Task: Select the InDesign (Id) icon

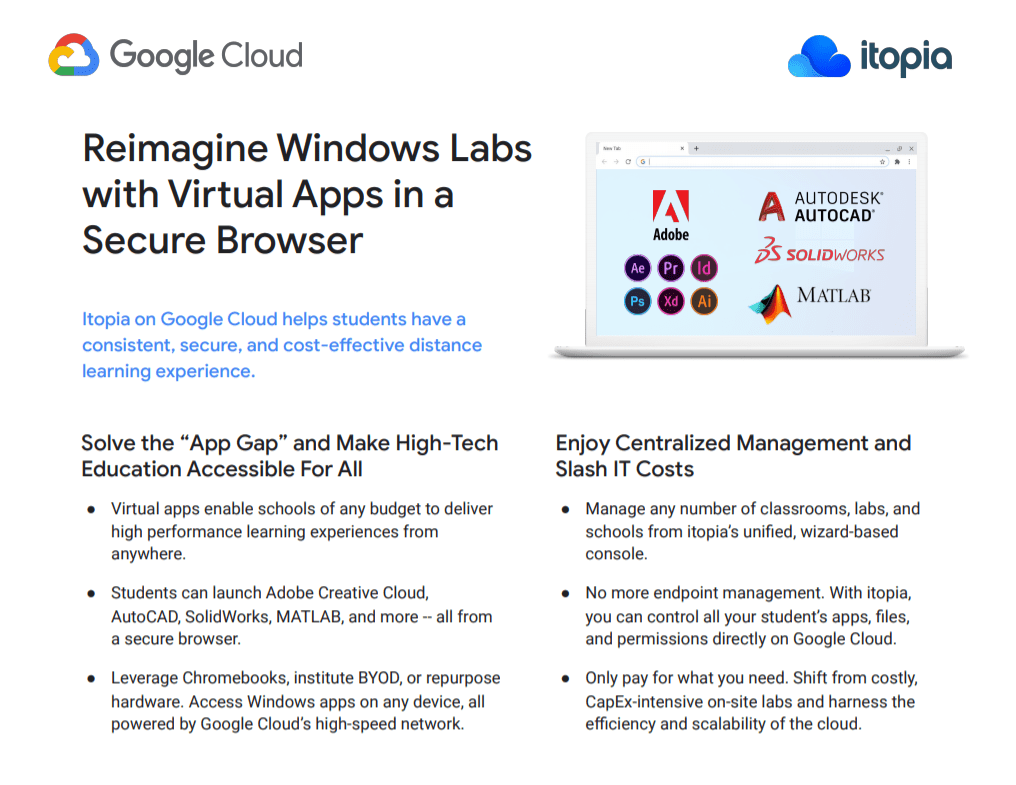Action: click(704, 268)
